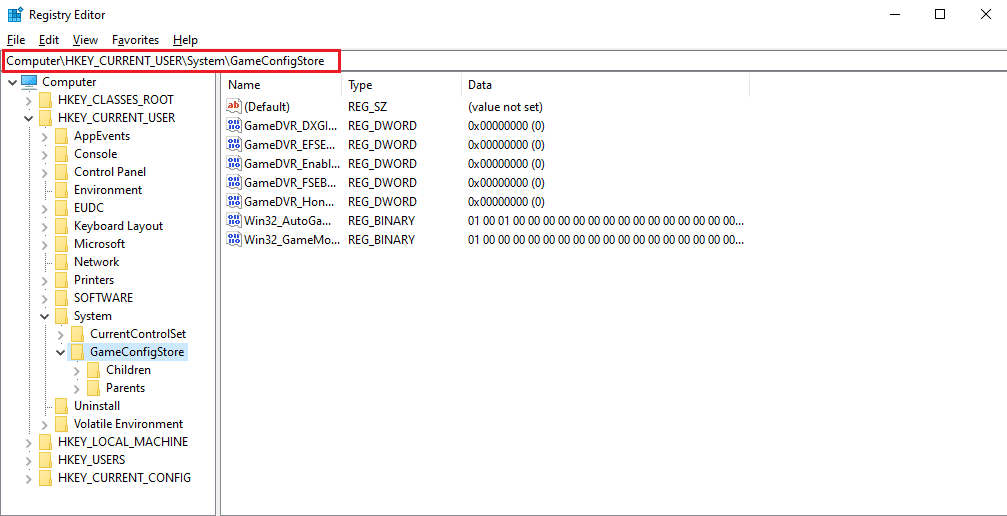Click the GameDVR_Enabl DWORD value icon
Viewport: 1007px width, 516px height.
point(234,163)
